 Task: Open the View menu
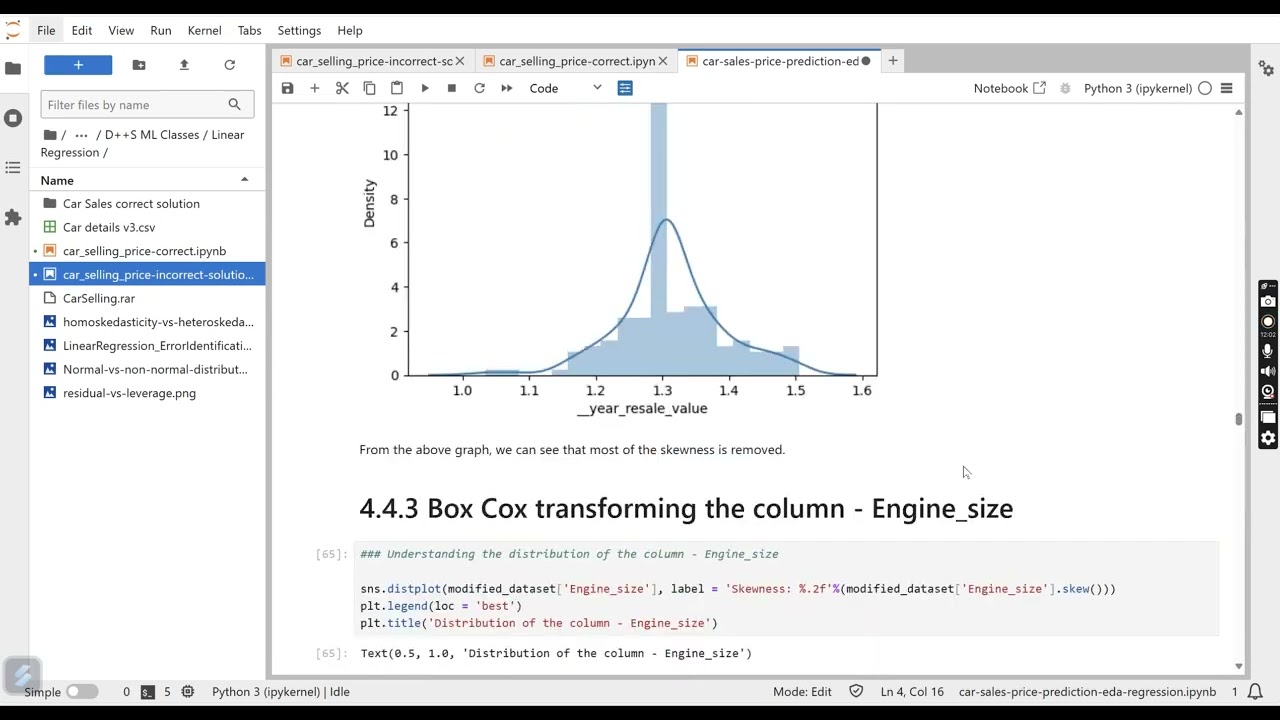coord(121,30)
